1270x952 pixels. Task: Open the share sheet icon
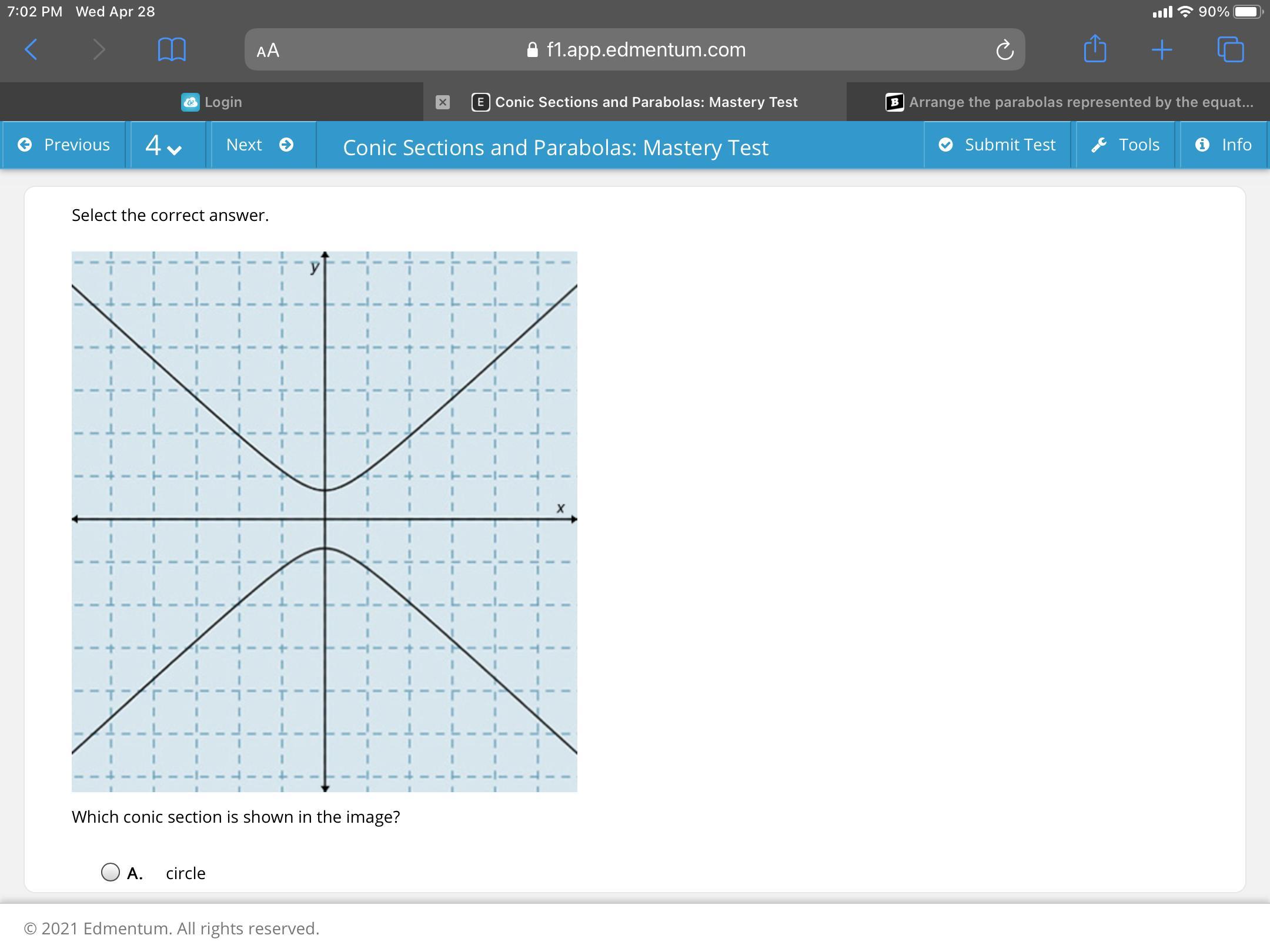pos(1095,48)
